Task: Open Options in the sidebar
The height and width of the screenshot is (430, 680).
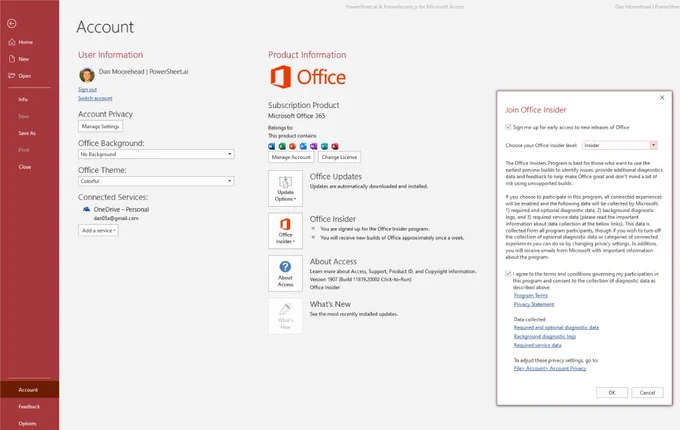Action: 27,423
